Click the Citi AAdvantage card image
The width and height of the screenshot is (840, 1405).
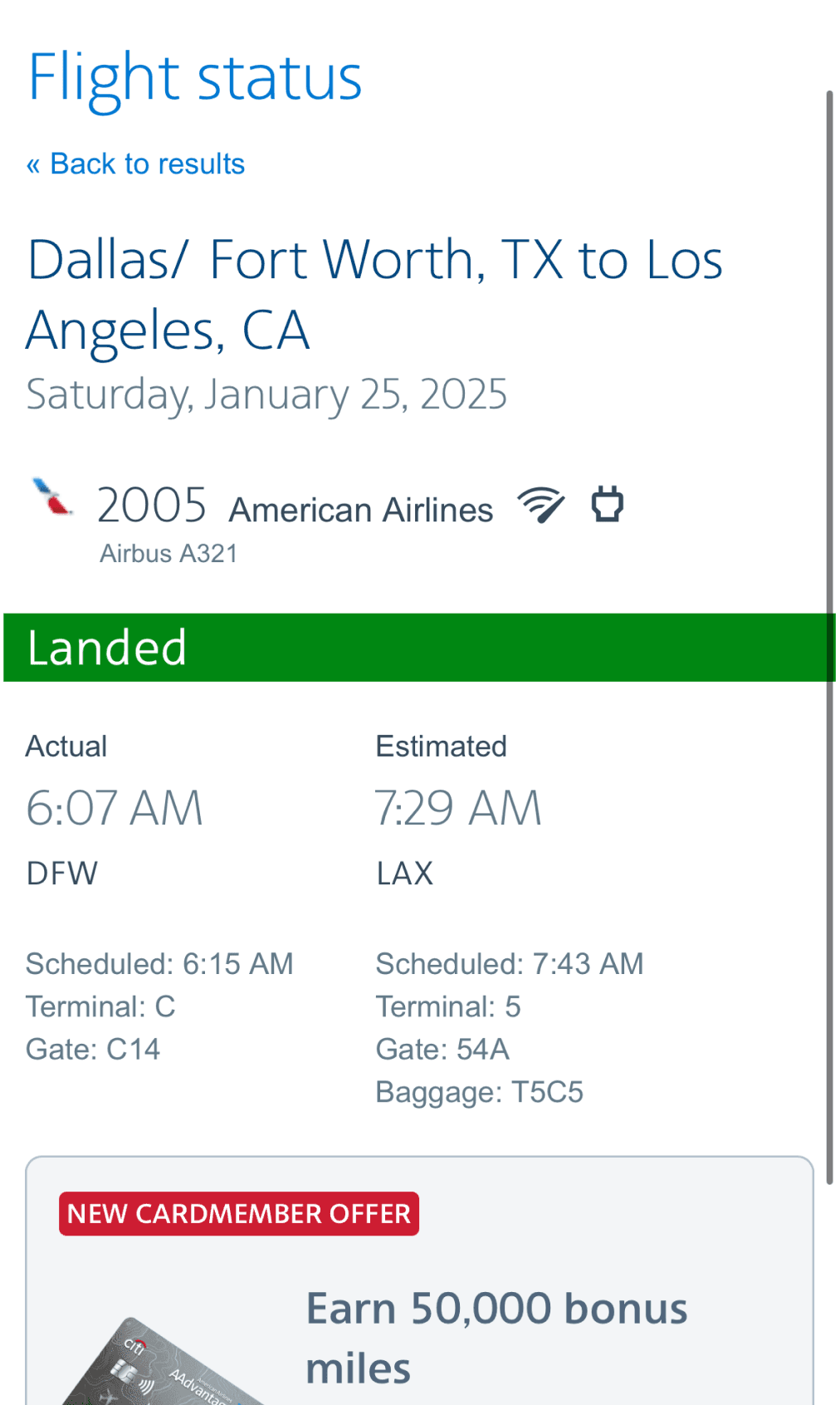pyautogui.click(x=158, y=1366)
